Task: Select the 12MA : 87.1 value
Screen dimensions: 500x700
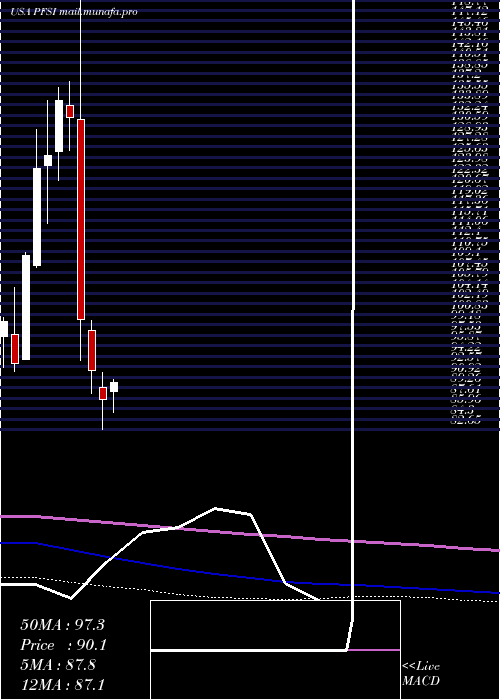Action: coord(62,685)
